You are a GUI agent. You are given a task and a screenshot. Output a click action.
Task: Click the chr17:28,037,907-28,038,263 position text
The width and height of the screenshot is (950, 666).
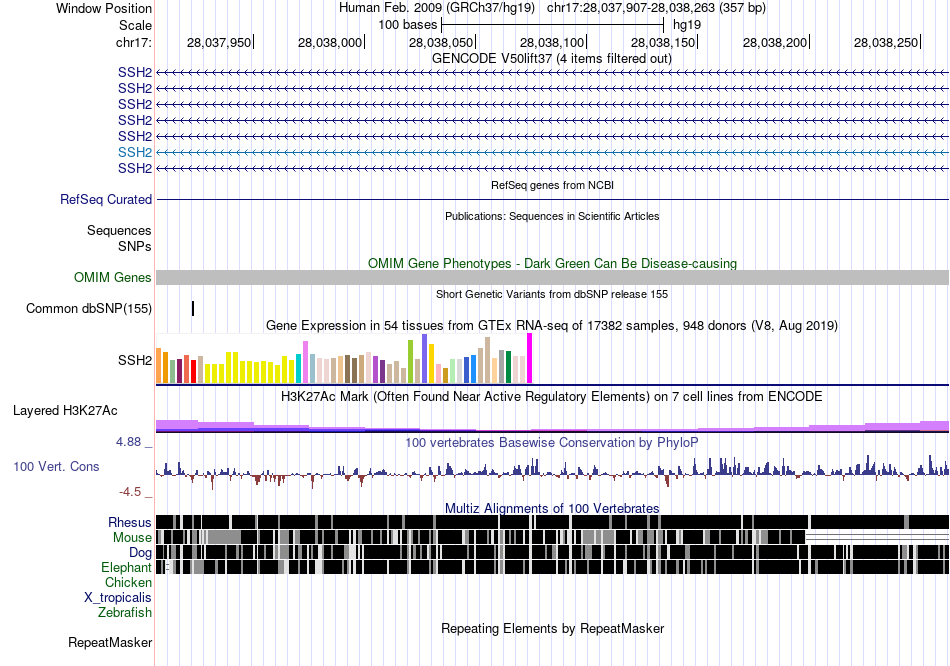pyautogui.click(x=656, y=8)
